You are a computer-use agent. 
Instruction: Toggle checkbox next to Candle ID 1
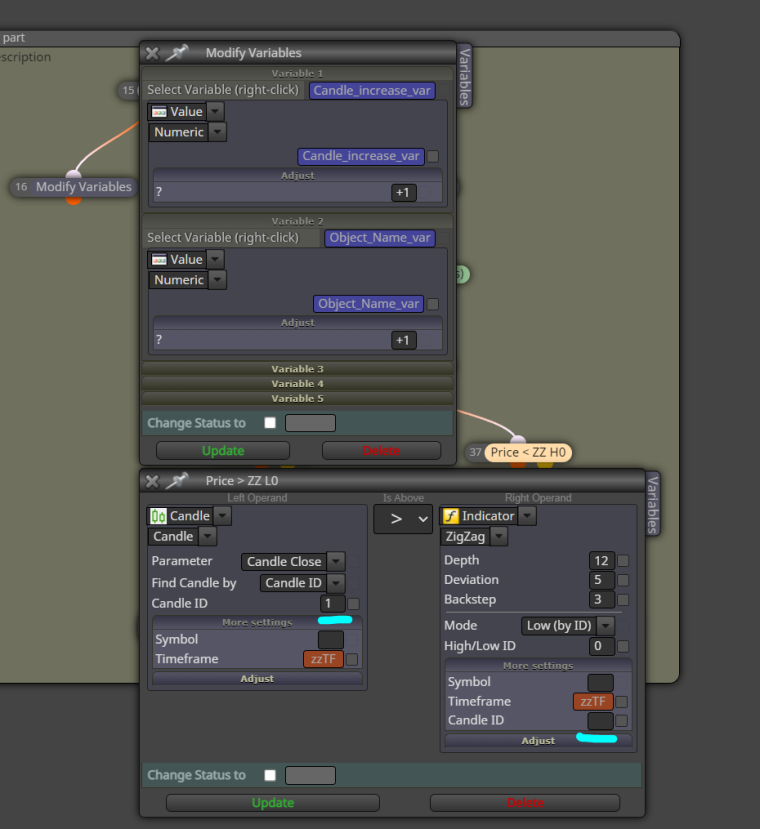354,604
